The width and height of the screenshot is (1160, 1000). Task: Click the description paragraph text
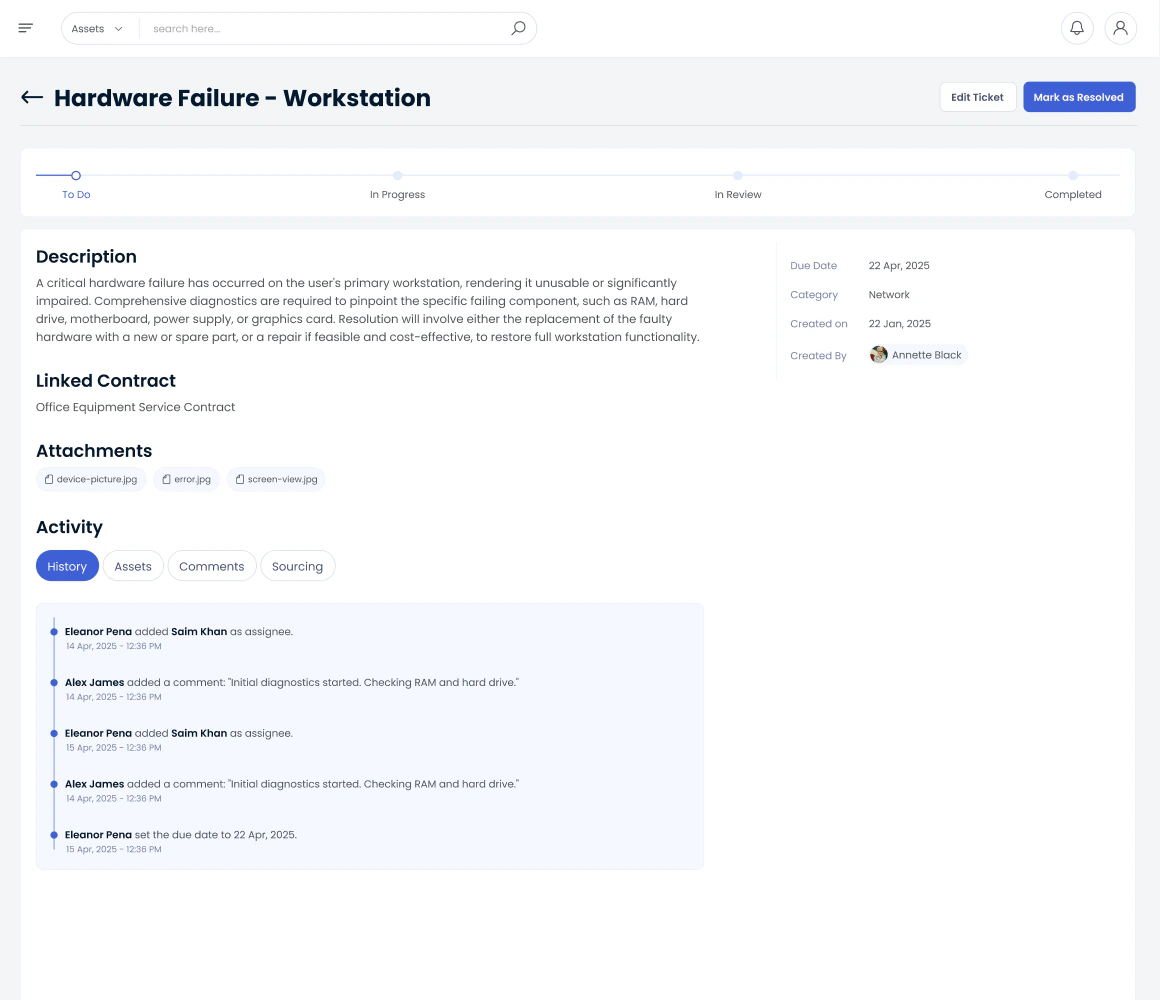click(x=368, y=310)
